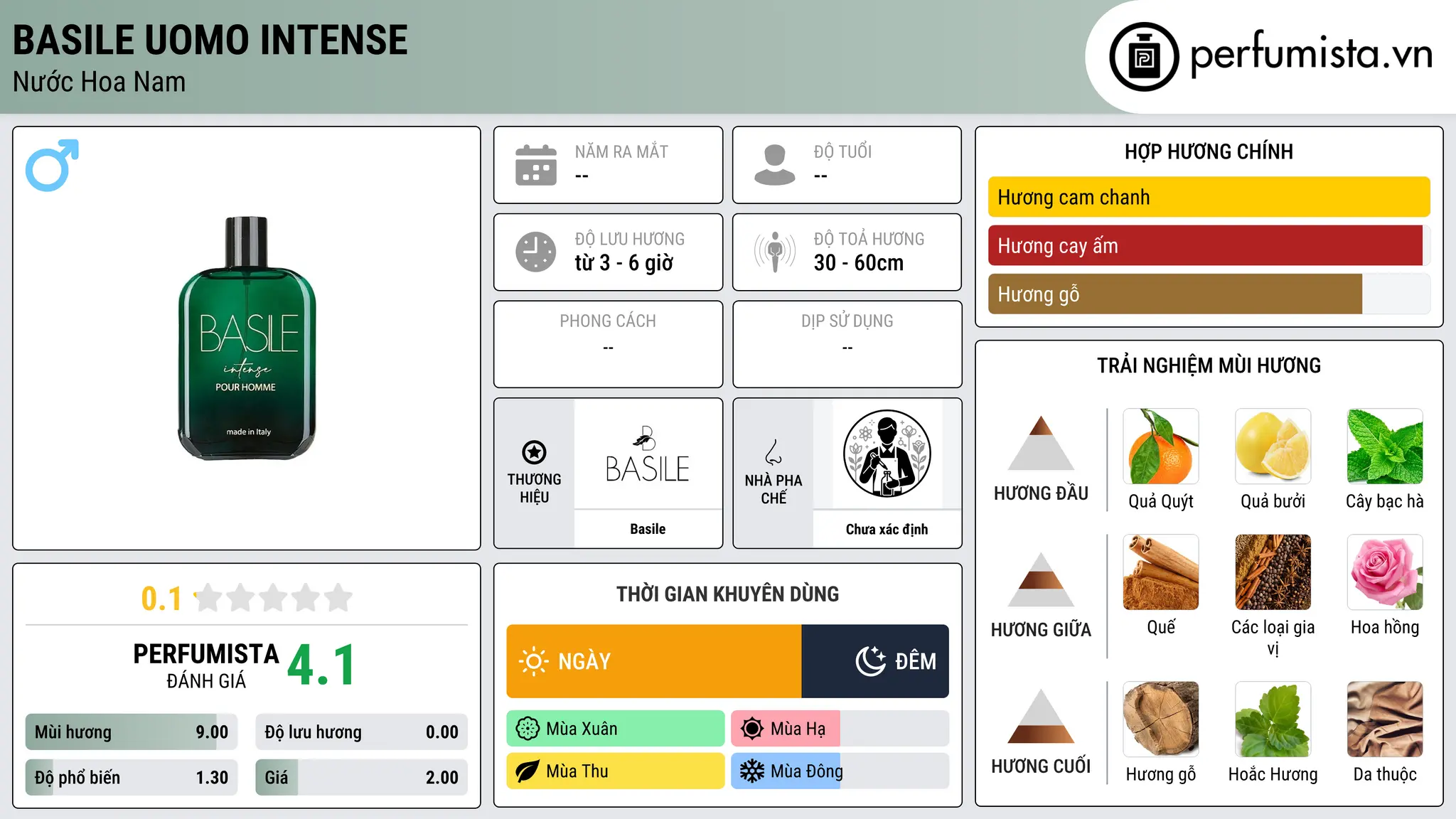Click the perfumista.vn site name text
Viewport: 1456px width, 819px height.
(x=1312, y=54)
